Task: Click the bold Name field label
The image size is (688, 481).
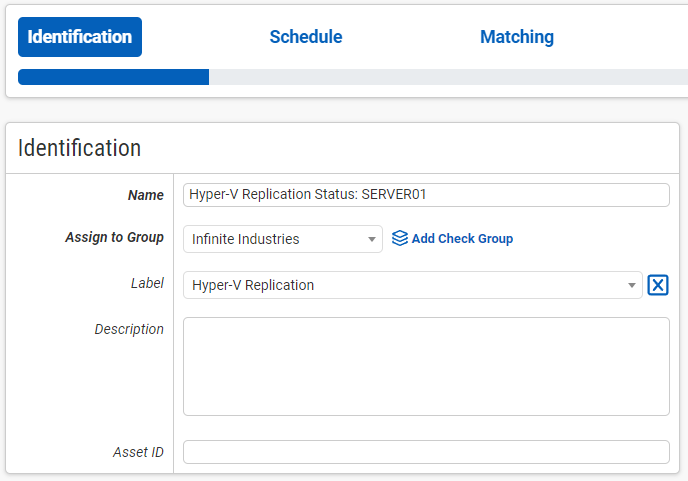Action: pyautogui.click(x=145, y=196)
